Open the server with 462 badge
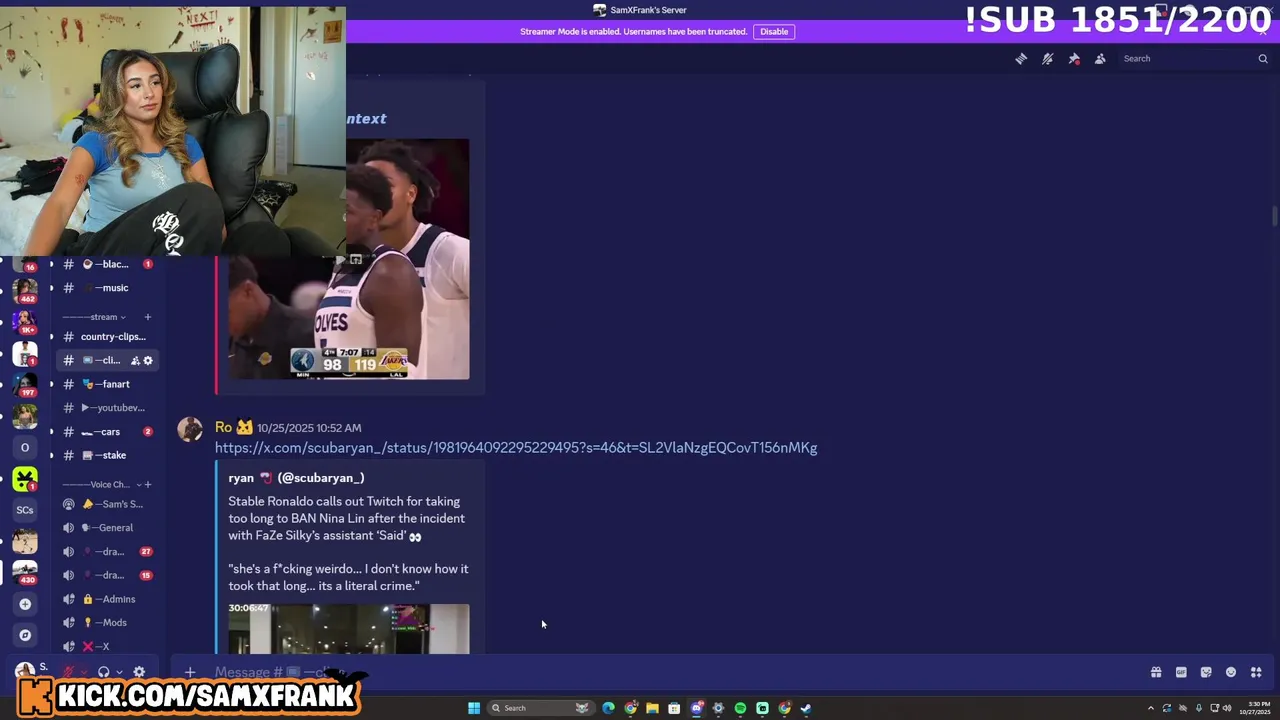1280x720 pixels. [x=25, y=289]
